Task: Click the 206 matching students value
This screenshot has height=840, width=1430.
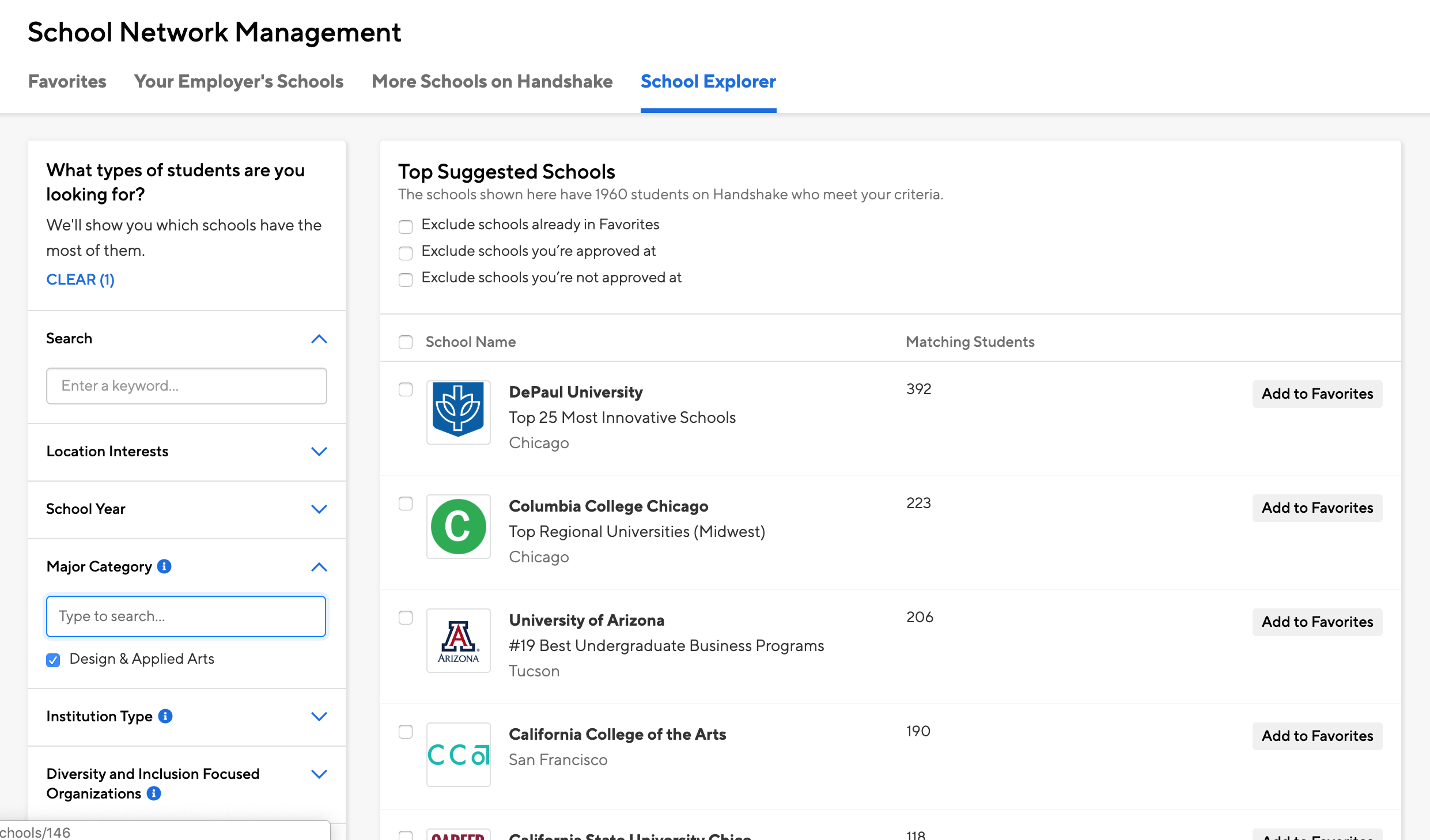Action: tap(920, 617)
